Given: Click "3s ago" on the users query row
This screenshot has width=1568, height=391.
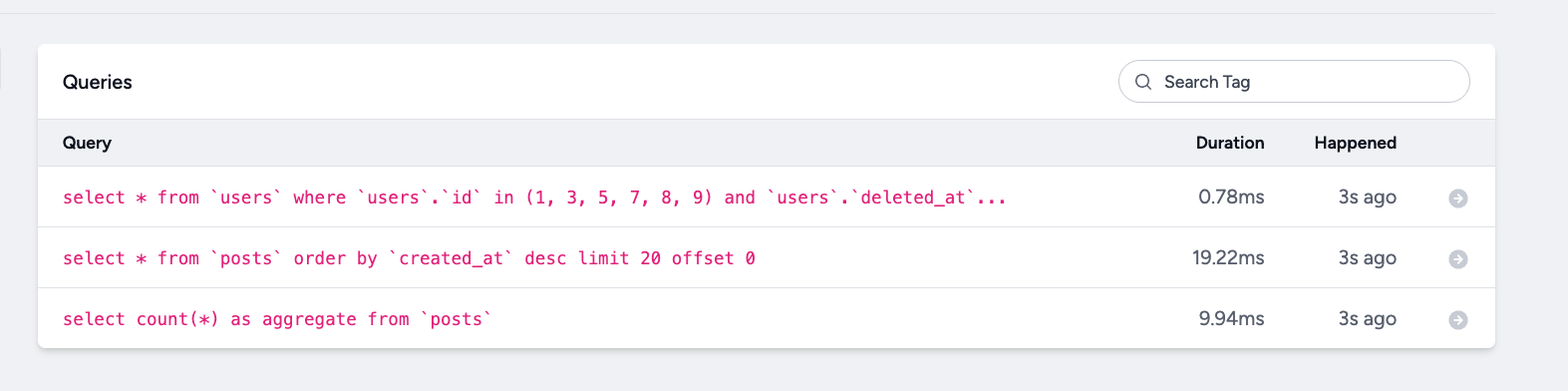Looking at the screenshot, I should coord(1367,197).
